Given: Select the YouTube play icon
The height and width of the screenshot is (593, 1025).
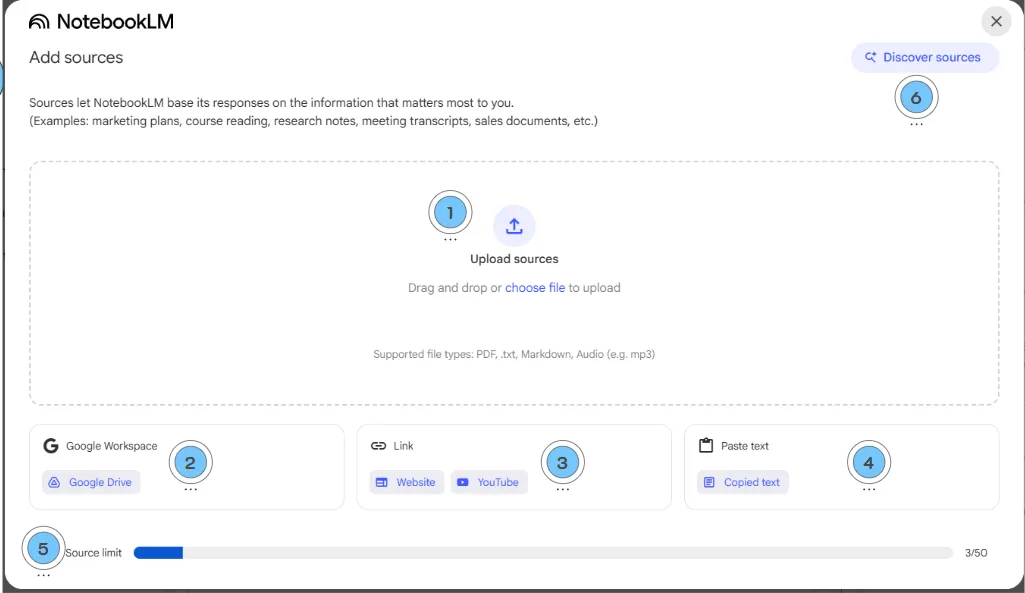Looking at the screenshot, I should (x=462, y=482).
